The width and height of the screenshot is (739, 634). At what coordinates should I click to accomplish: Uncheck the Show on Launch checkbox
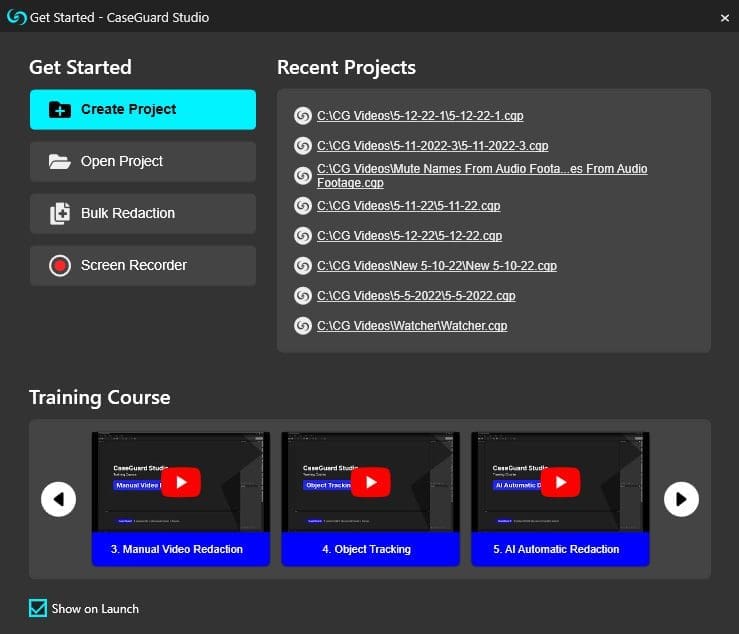[38, 608]
